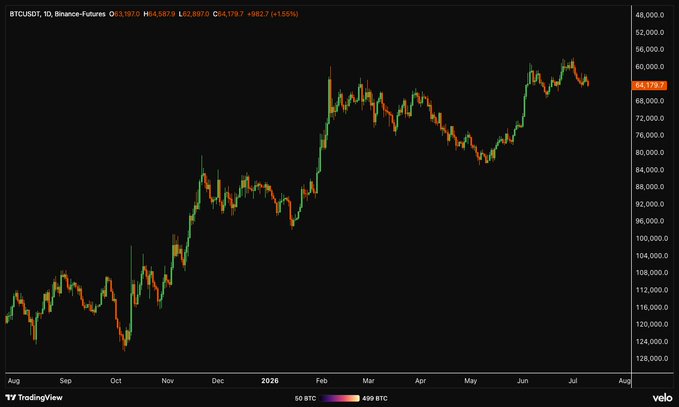Click the Oct label on the time axis
This screenshot has height=407, width=679.
pos(116,381)
